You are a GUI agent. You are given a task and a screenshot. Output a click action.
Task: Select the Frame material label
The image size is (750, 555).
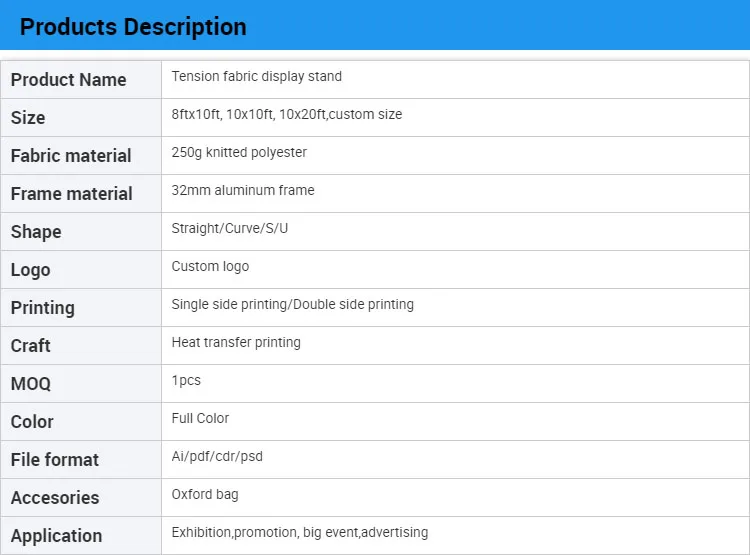(71, 194)
